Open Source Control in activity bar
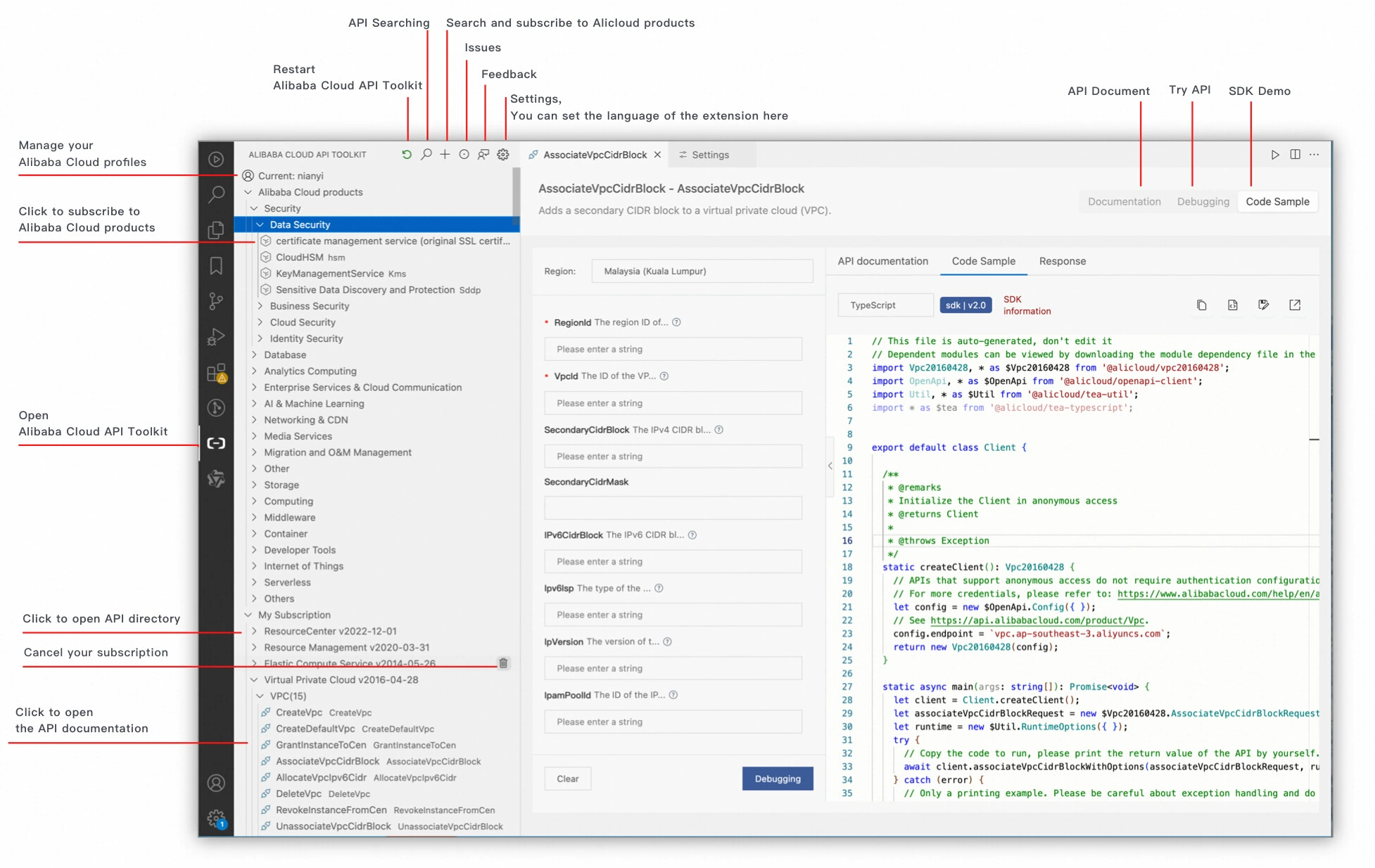 point(216,302)
